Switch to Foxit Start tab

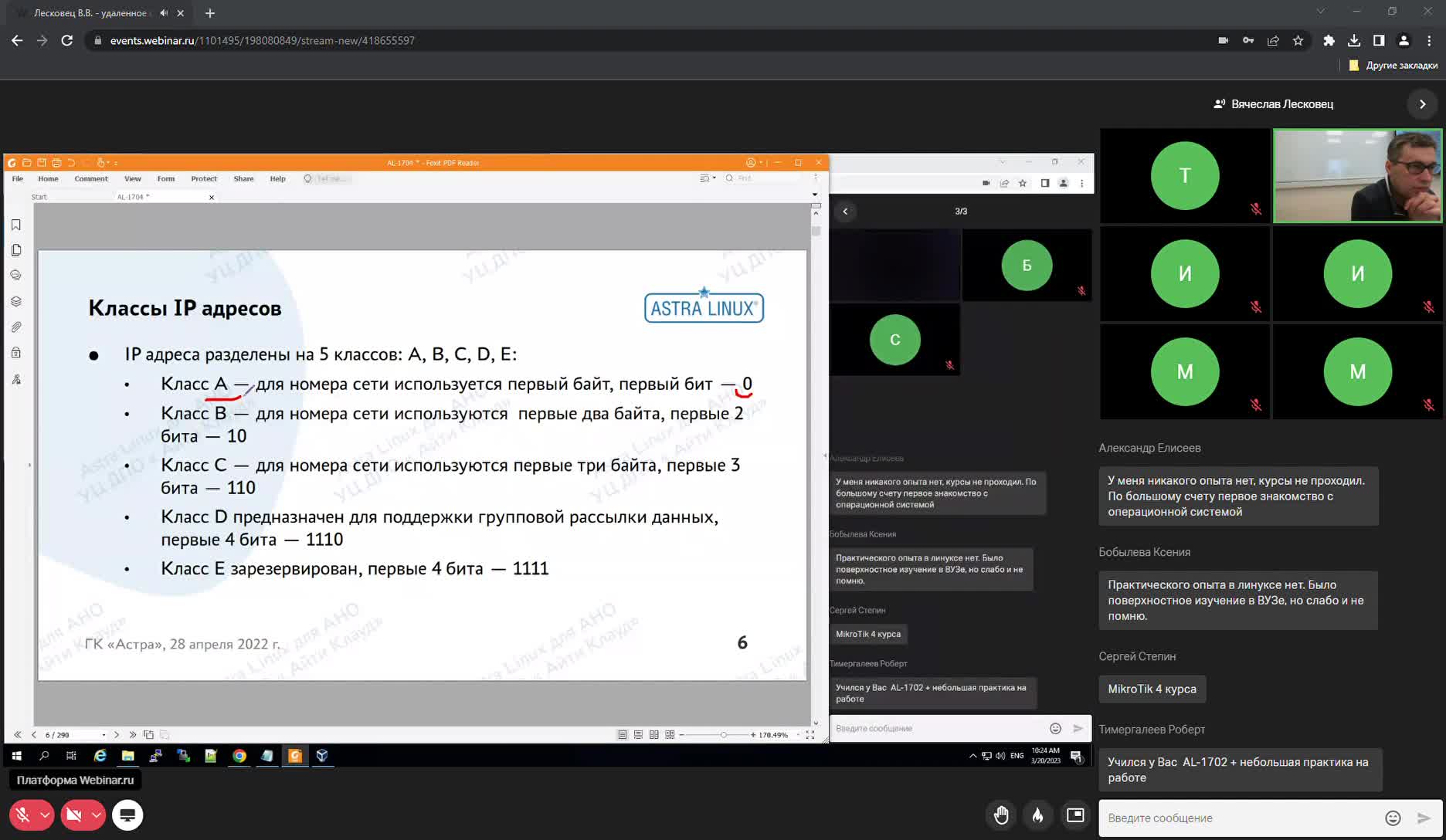39,197
